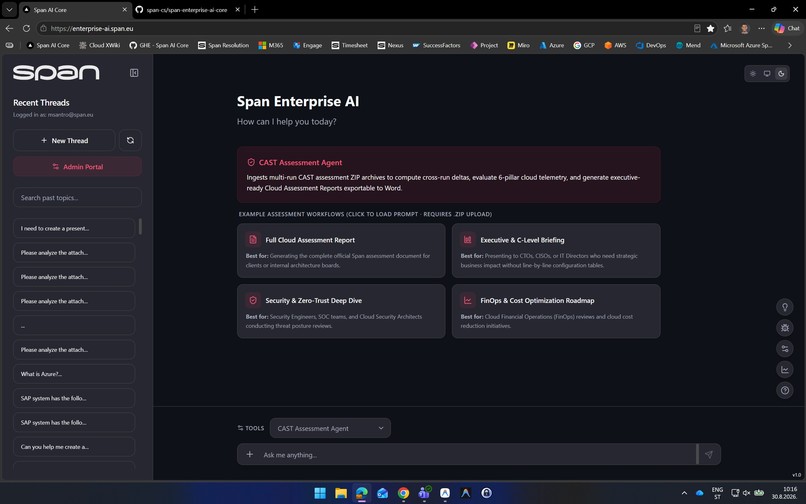Open browser settings and more menu

pos(761,28)
